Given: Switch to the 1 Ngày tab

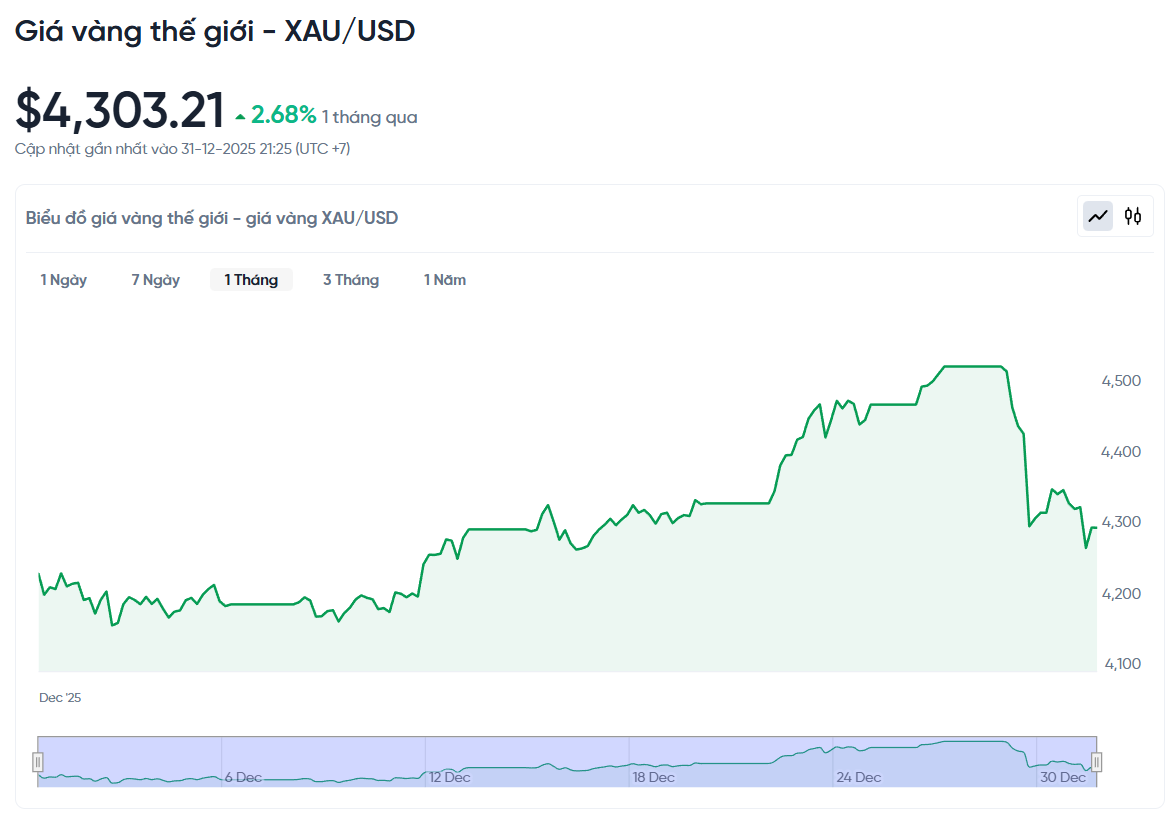Looking at the screenshot, I should click(x=63, y=280).
